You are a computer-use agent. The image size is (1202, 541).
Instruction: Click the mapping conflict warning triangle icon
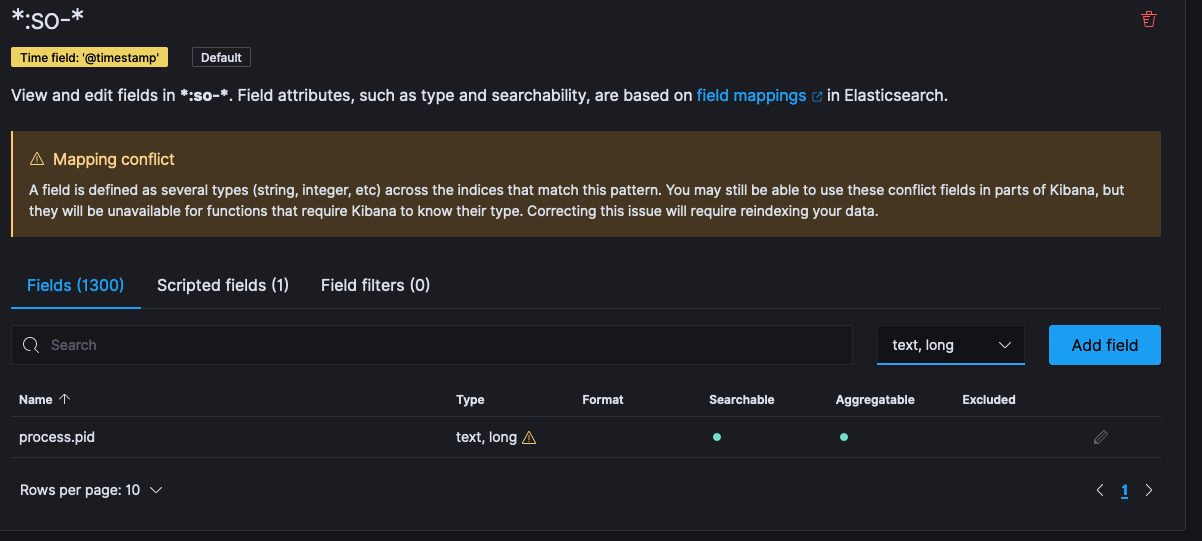point(37,159)
